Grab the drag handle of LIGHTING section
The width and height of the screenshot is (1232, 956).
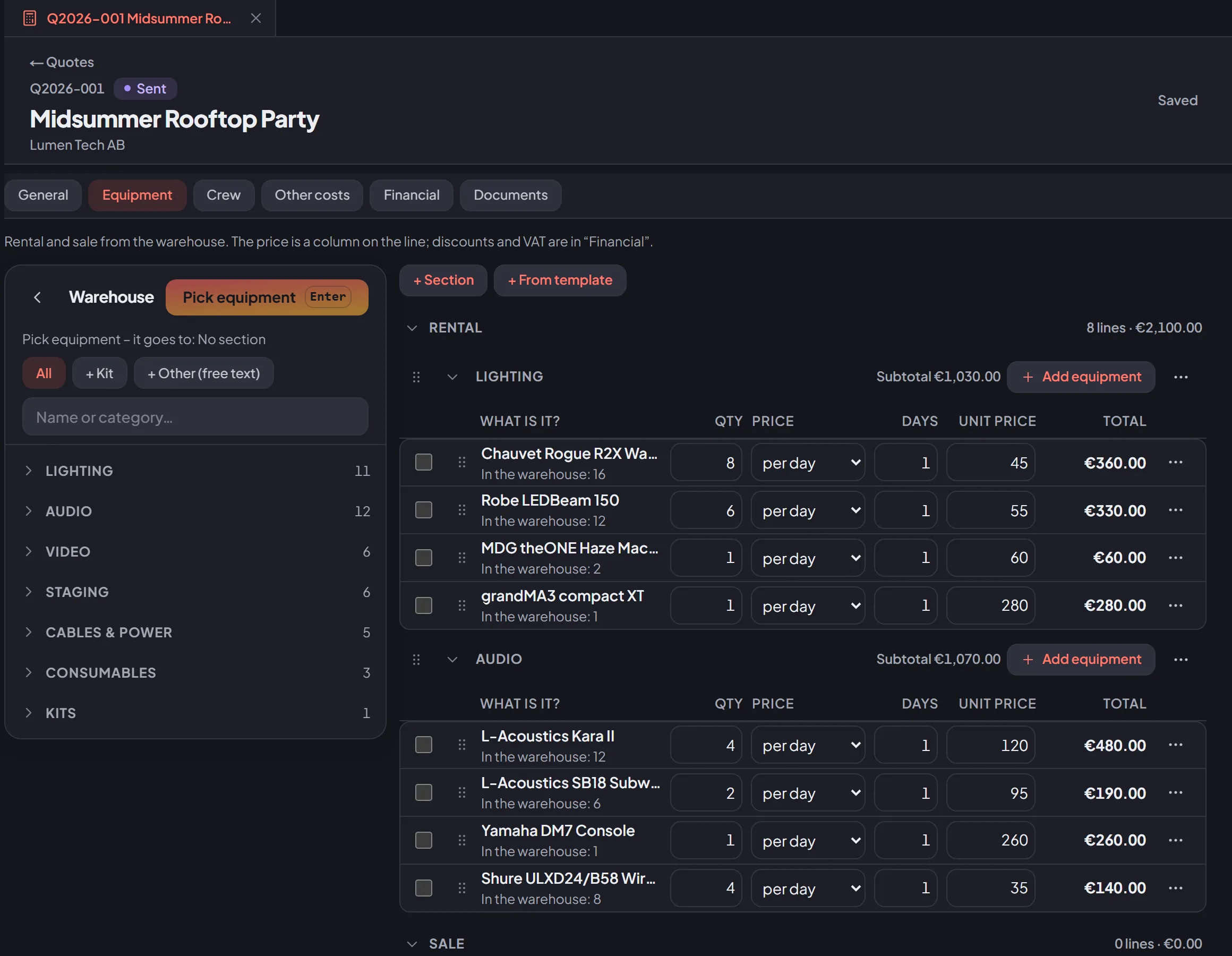click(416, 377)
